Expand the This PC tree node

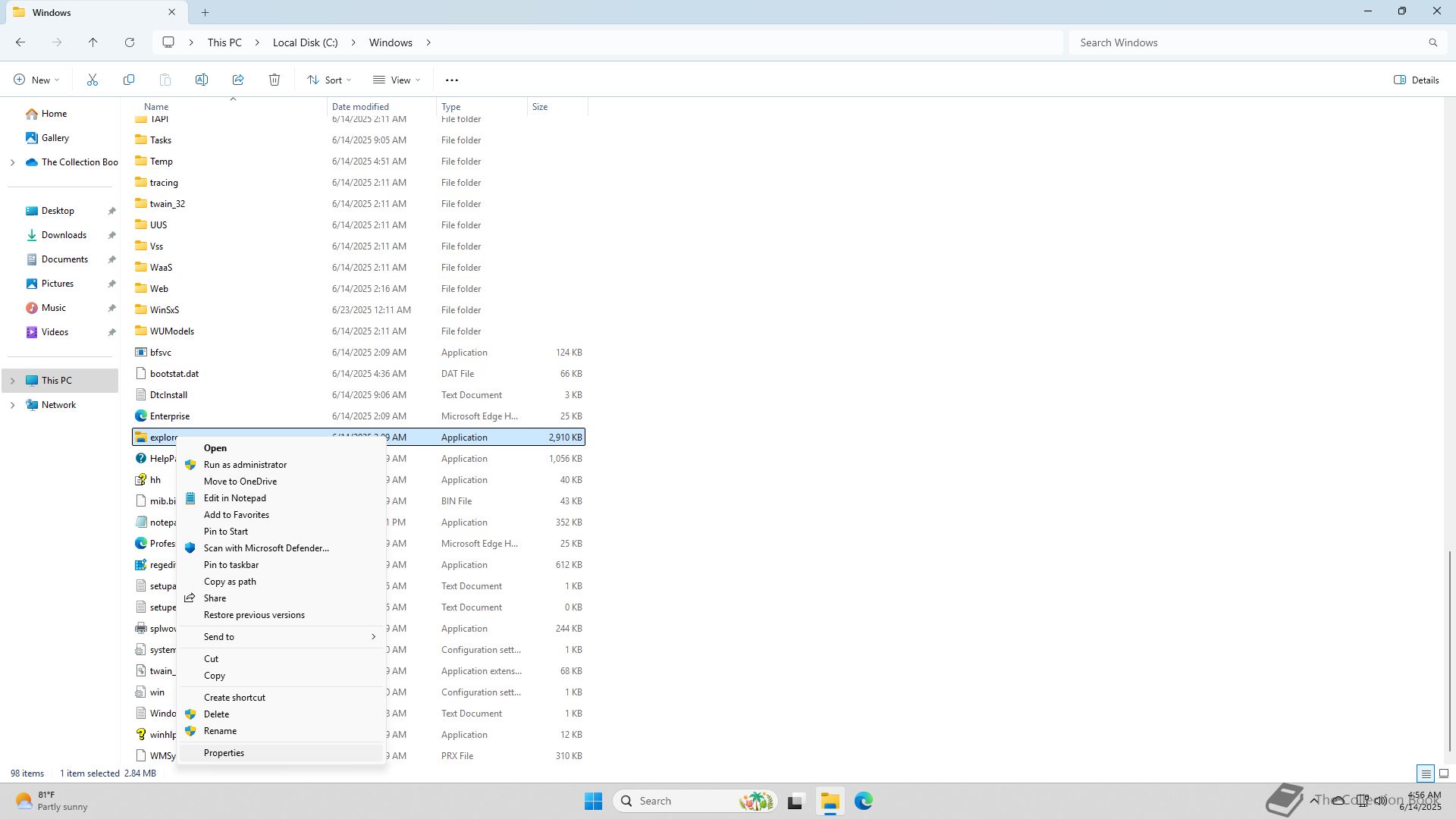(x=12, y=381)
